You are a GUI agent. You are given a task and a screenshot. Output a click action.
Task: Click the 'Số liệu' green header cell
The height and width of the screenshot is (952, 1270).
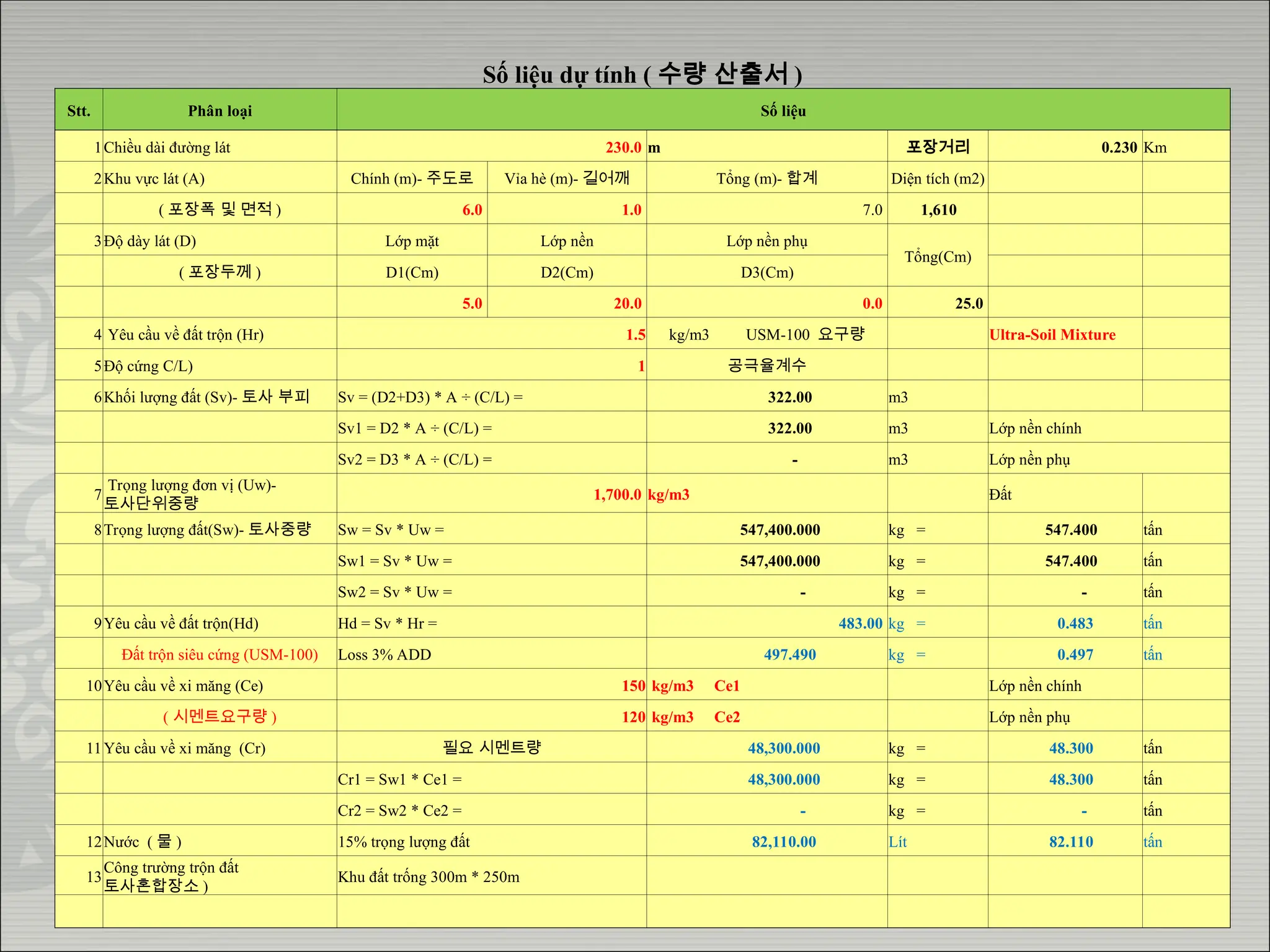coord(783,111)
